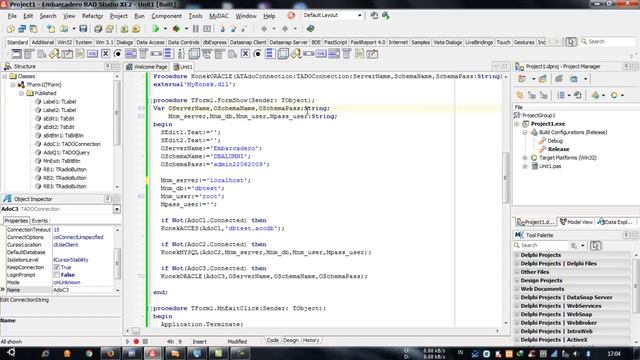Viewport: 640px width, 360px height.
Task: Open the Component menu
Action: click(167, 16)
